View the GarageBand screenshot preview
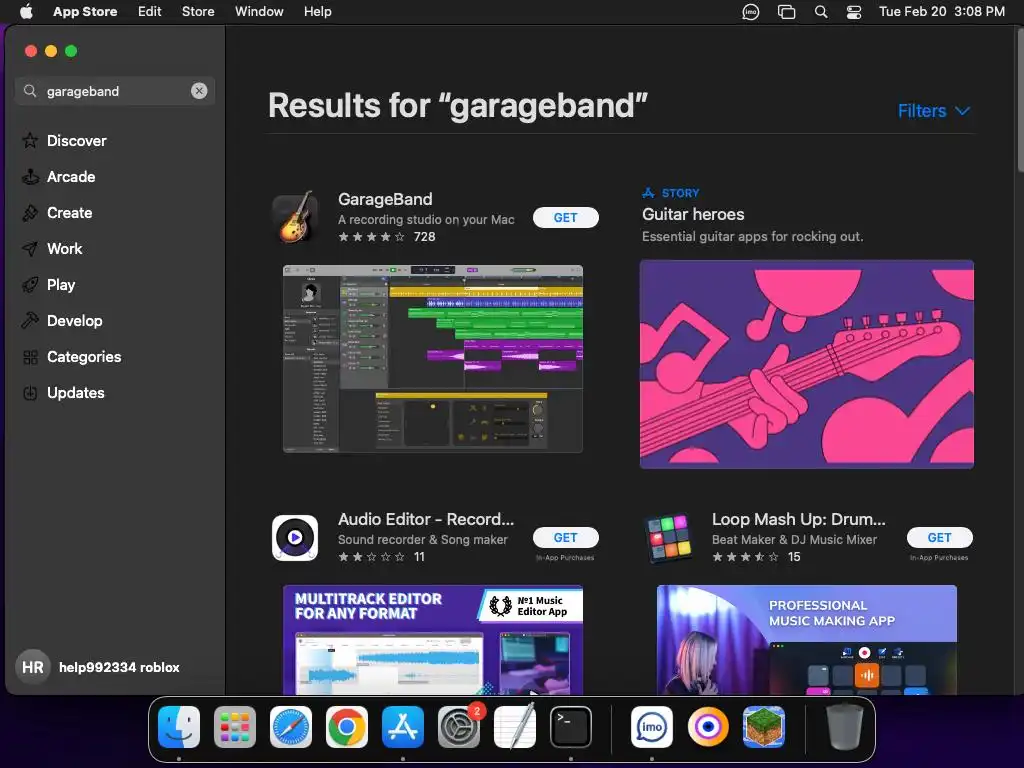1024x768 pixels. (x=432, y=359)
